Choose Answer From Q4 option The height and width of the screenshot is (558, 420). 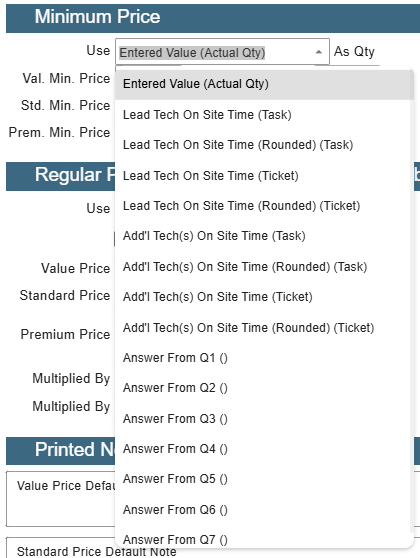264,449
